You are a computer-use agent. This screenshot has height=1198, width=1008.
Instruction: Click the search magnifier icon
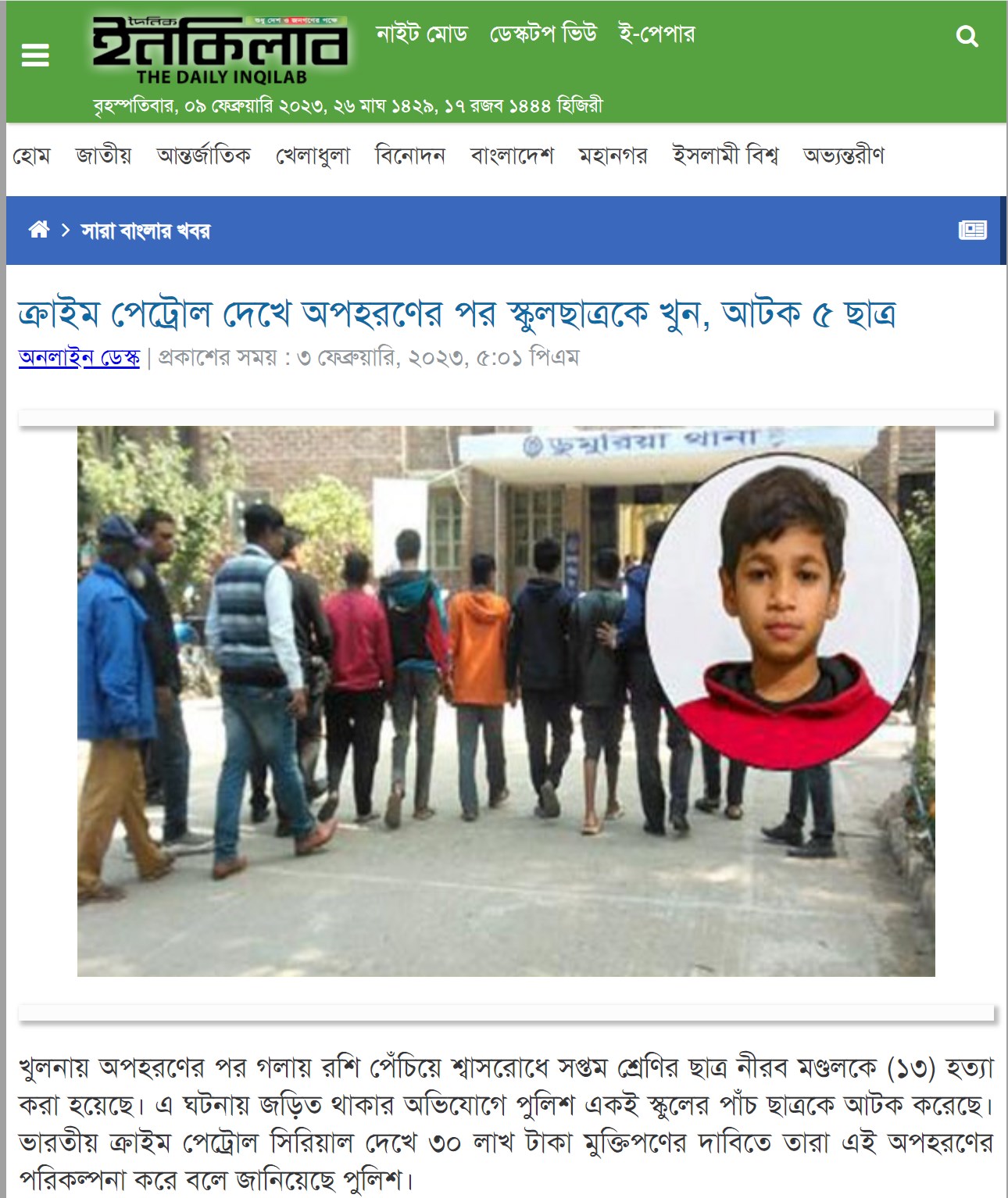pyautogui.click(x=967, y=37)
